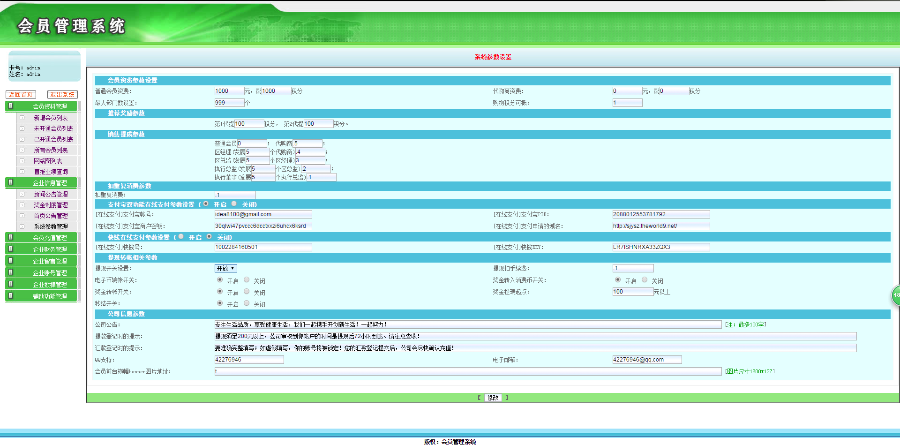Screen dimensions: 900x445
Task: Click the icon beside 未开通会员列表 in sidebar
Action: tap(22, 128)
